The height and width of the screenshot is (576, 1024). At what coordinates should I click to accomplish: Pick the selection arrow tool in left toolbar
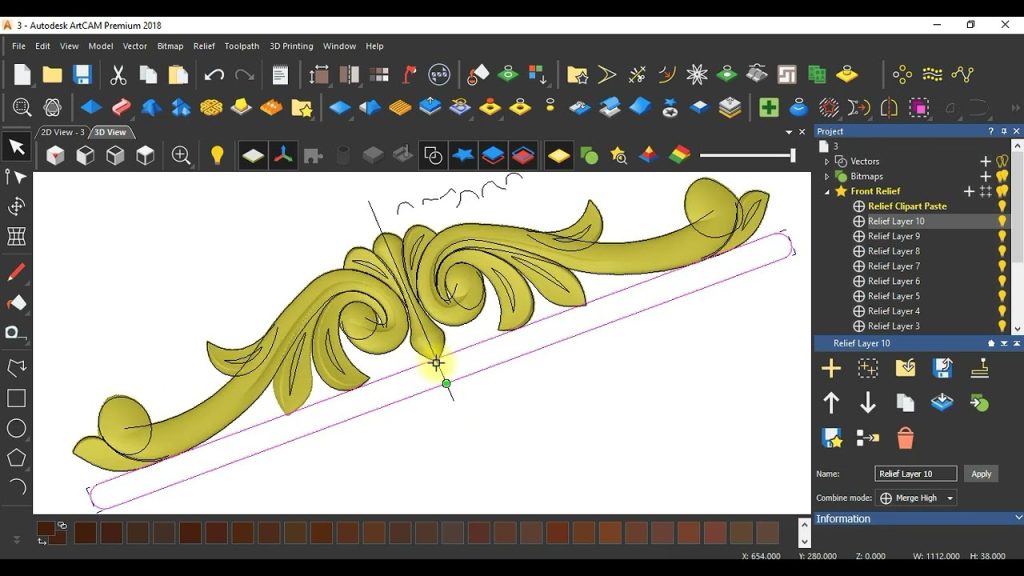[x=15, y=146]
